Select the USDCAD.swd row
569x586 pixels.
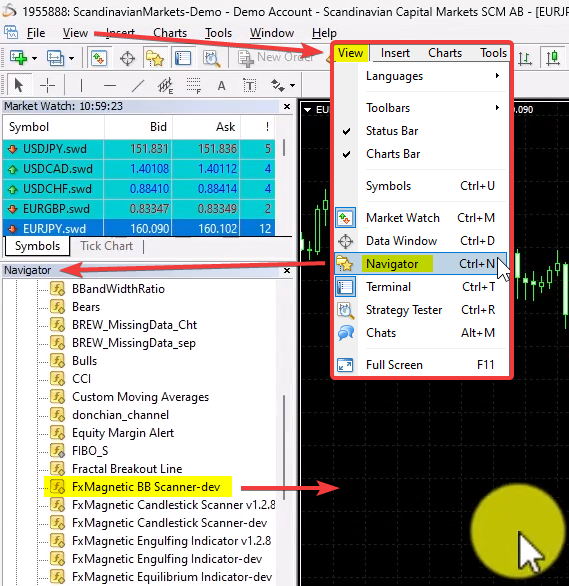coord(139,169)
